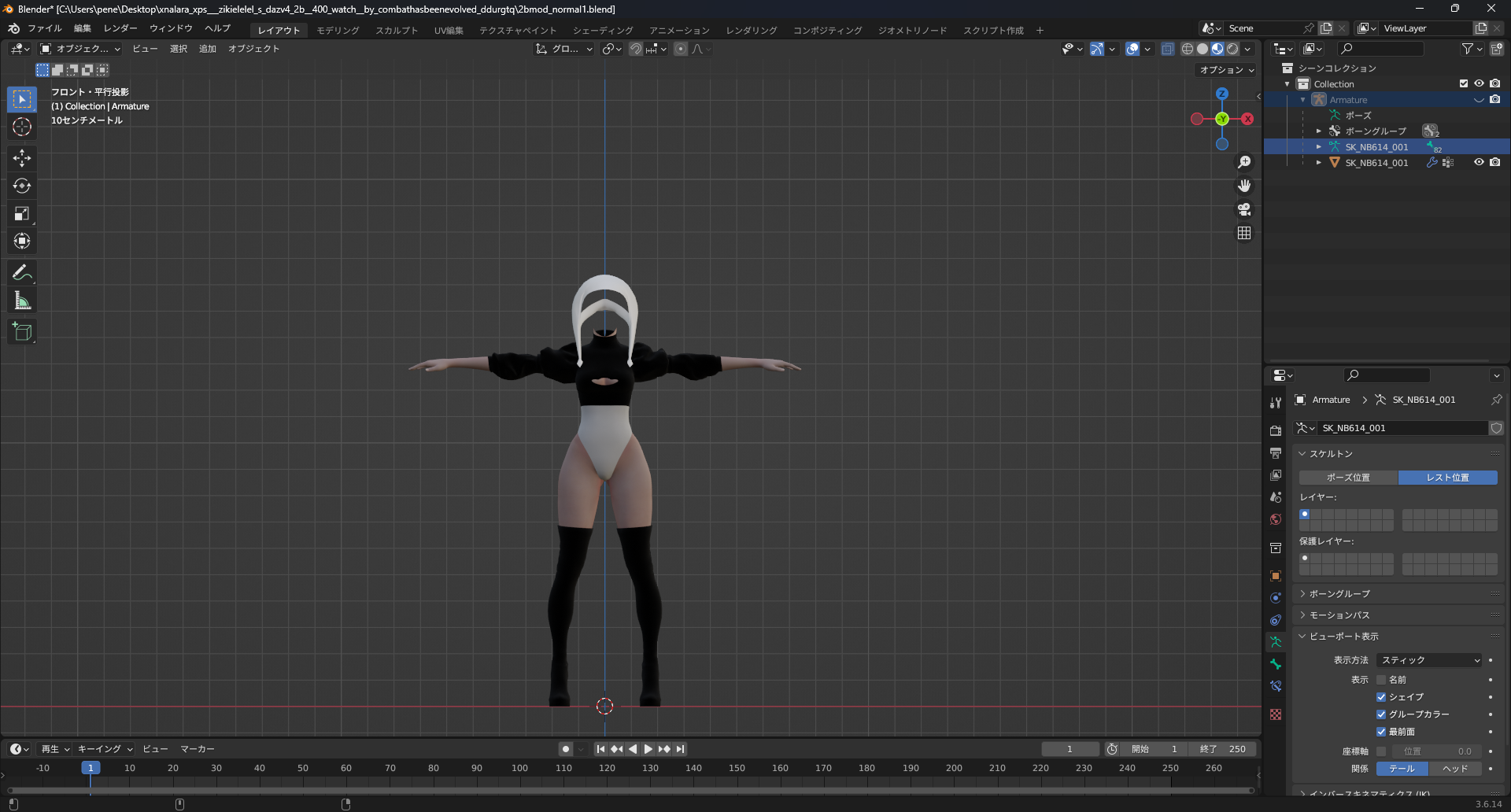
Task: Switch to the モデリング workspace tab
Action: tap(338, 30)
